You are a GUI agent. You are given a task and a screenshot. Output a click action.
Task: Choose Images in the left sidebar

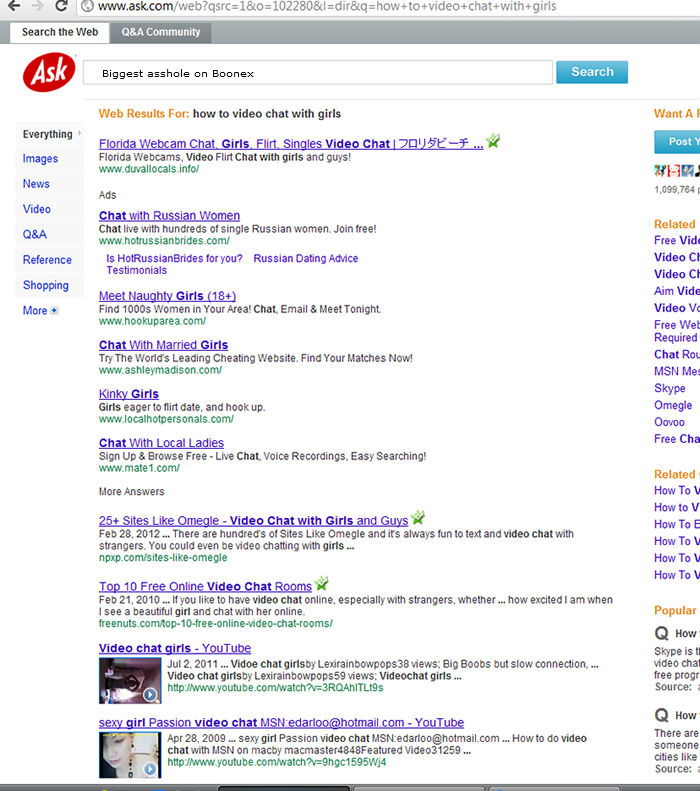click(x=40, y=159)
